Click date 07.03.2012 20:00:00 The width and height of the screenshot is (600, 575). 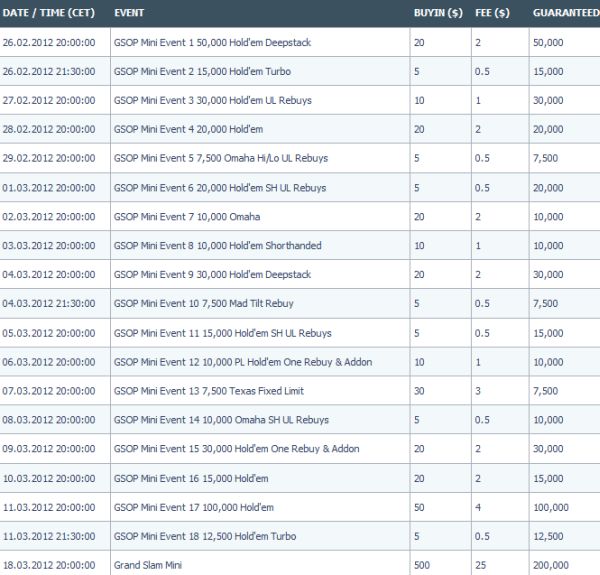[49, 391]
